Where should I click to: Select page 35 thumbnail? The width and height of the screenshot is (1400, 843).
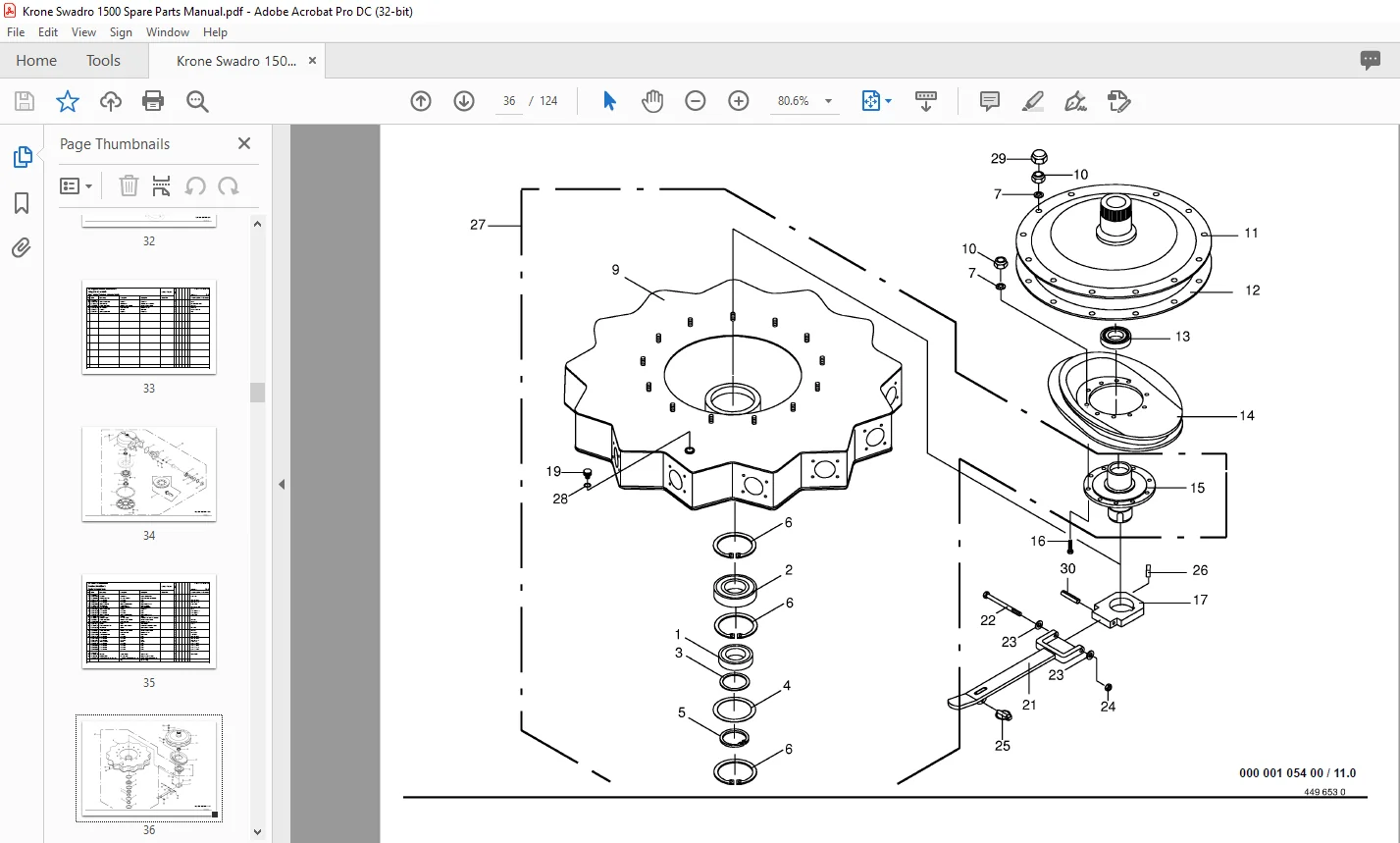[149, 621]
